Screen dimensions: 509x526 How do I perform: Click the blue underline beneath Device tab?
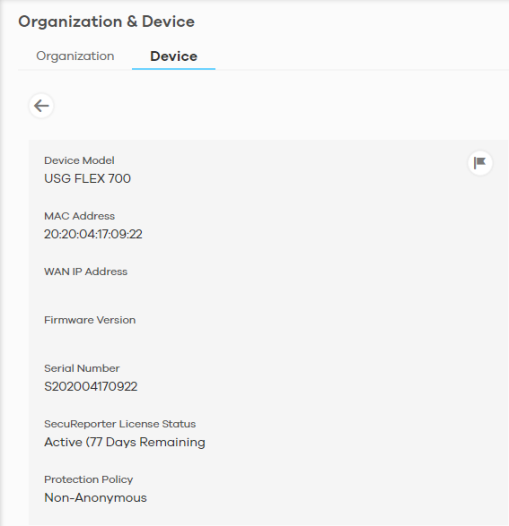(x=173, y=69)
